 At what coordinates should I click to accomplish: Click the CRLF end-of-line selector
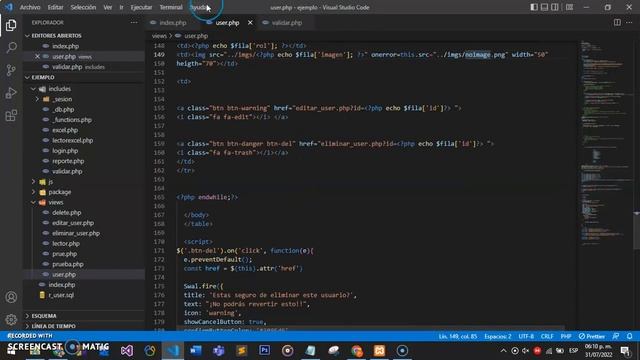click(x=547, y=336)
